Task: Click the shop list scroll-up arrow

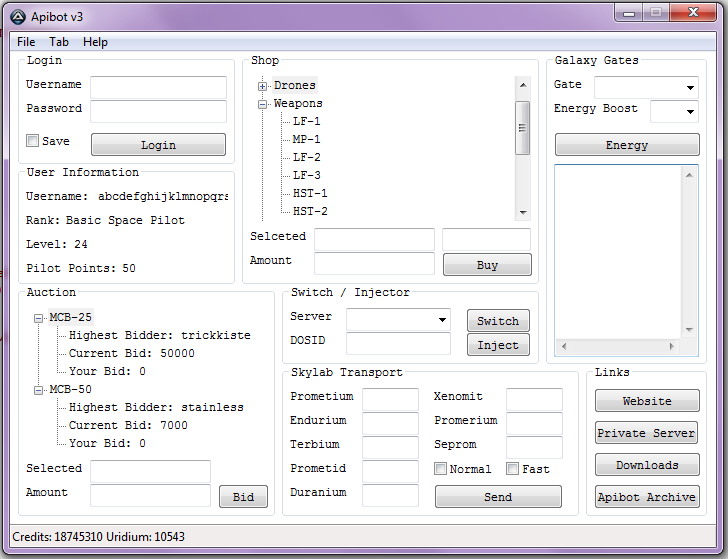Action: (523, 85)
